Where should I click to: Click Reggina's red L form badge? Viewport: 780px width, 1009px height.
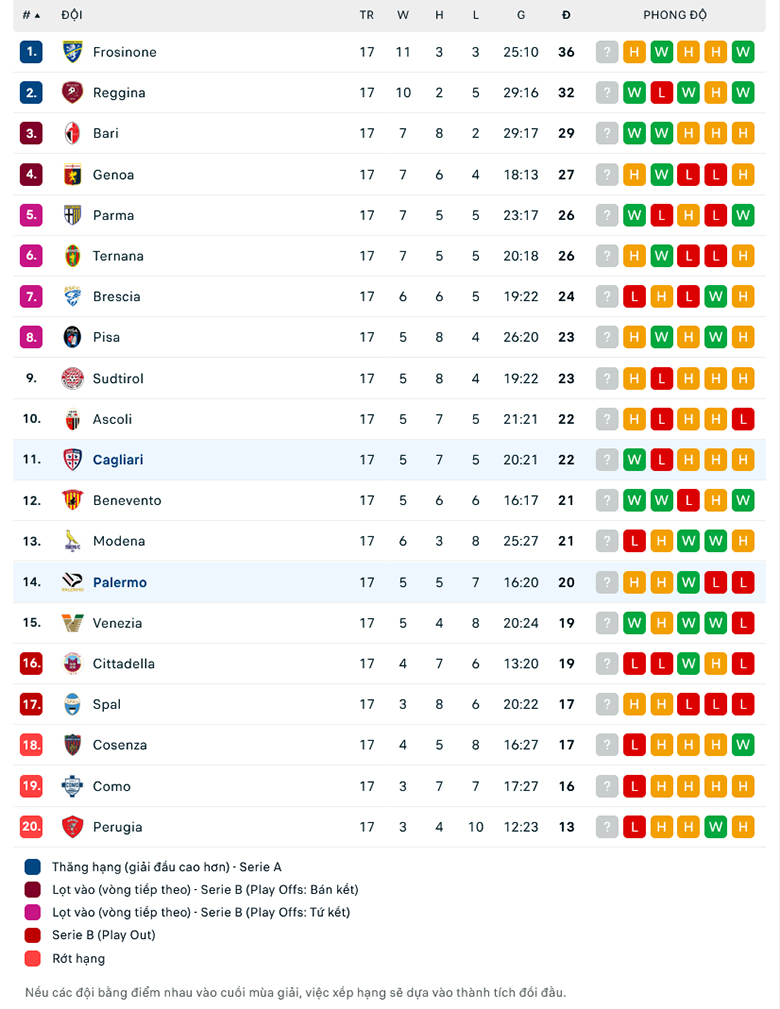coord(661,93)
